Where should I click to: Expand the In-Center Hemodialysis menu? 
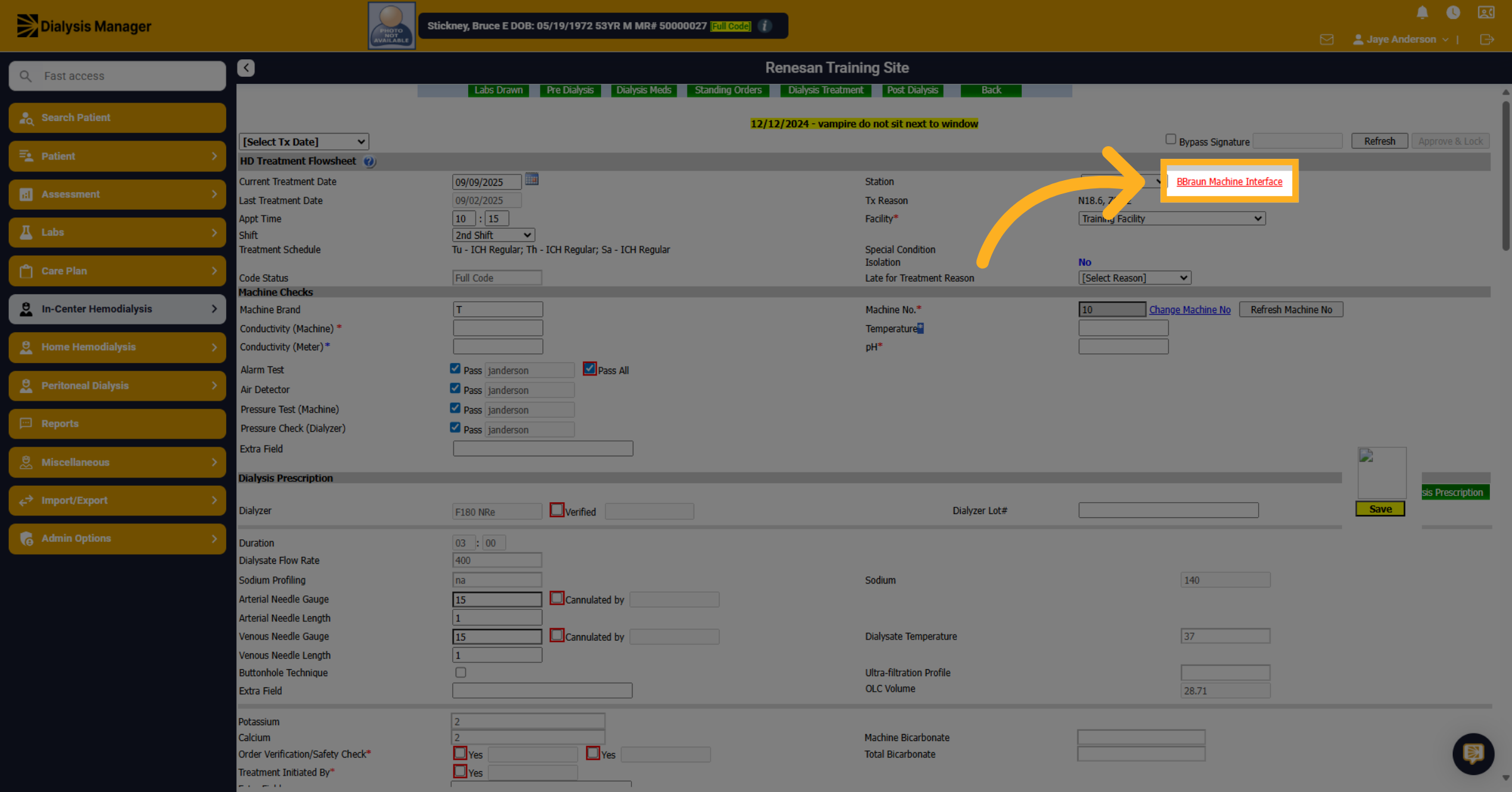pyautogui.click(x=117, y=309)
